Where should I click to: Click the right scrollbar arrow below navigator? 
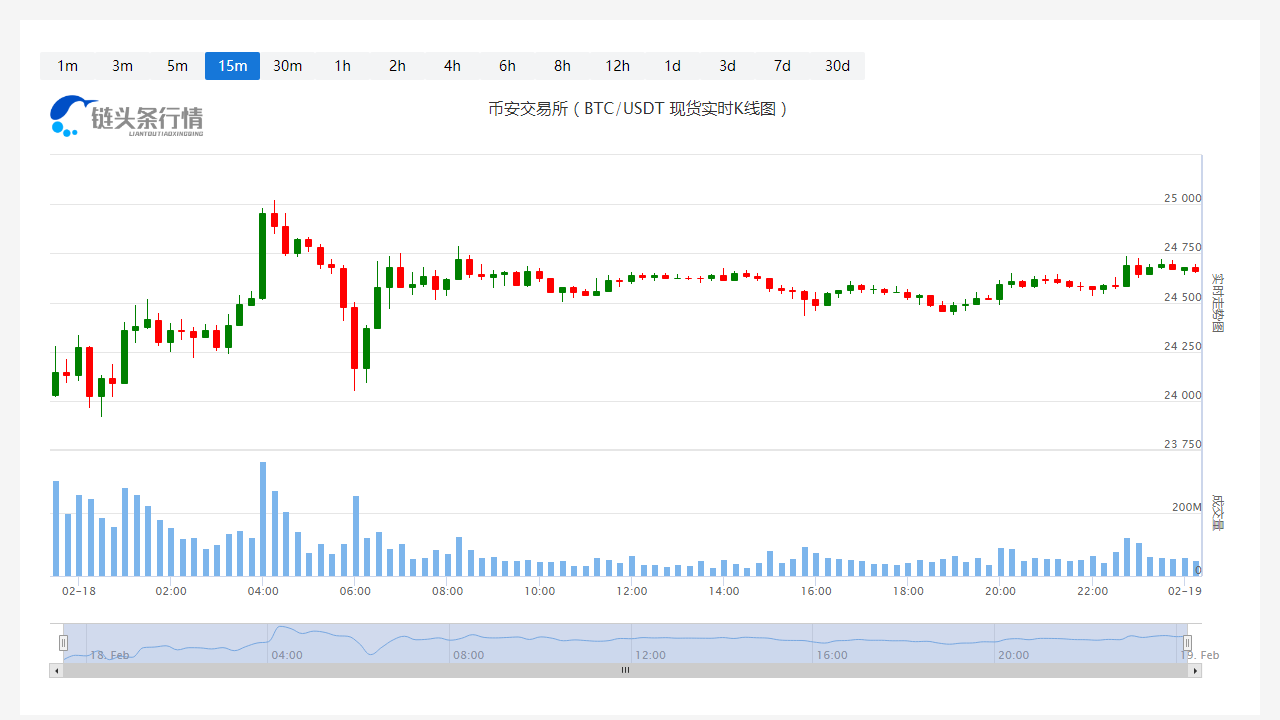pos(1193,670)
